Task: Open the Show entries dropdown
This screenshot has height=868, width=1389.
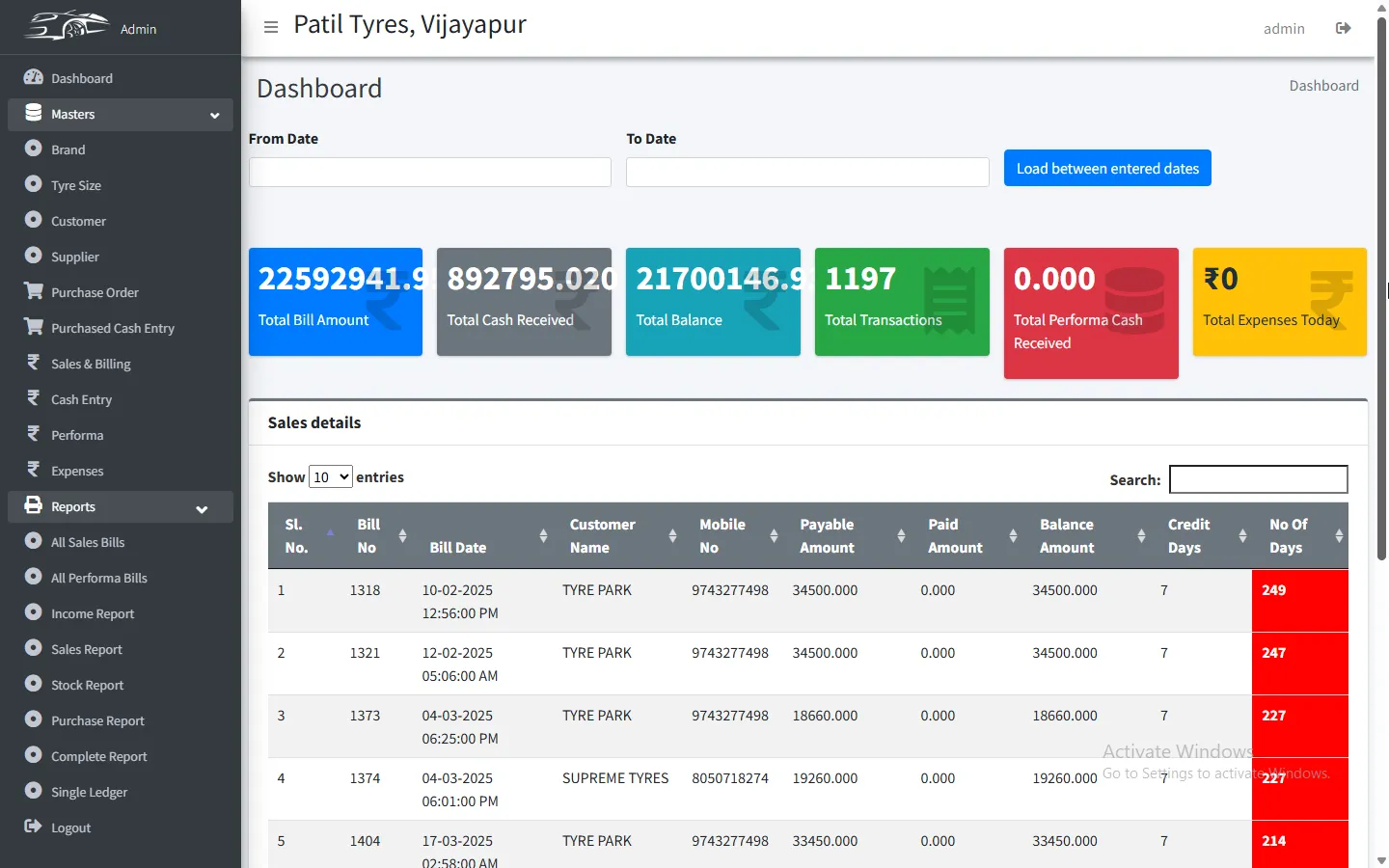Action: [x=330, y=476]
